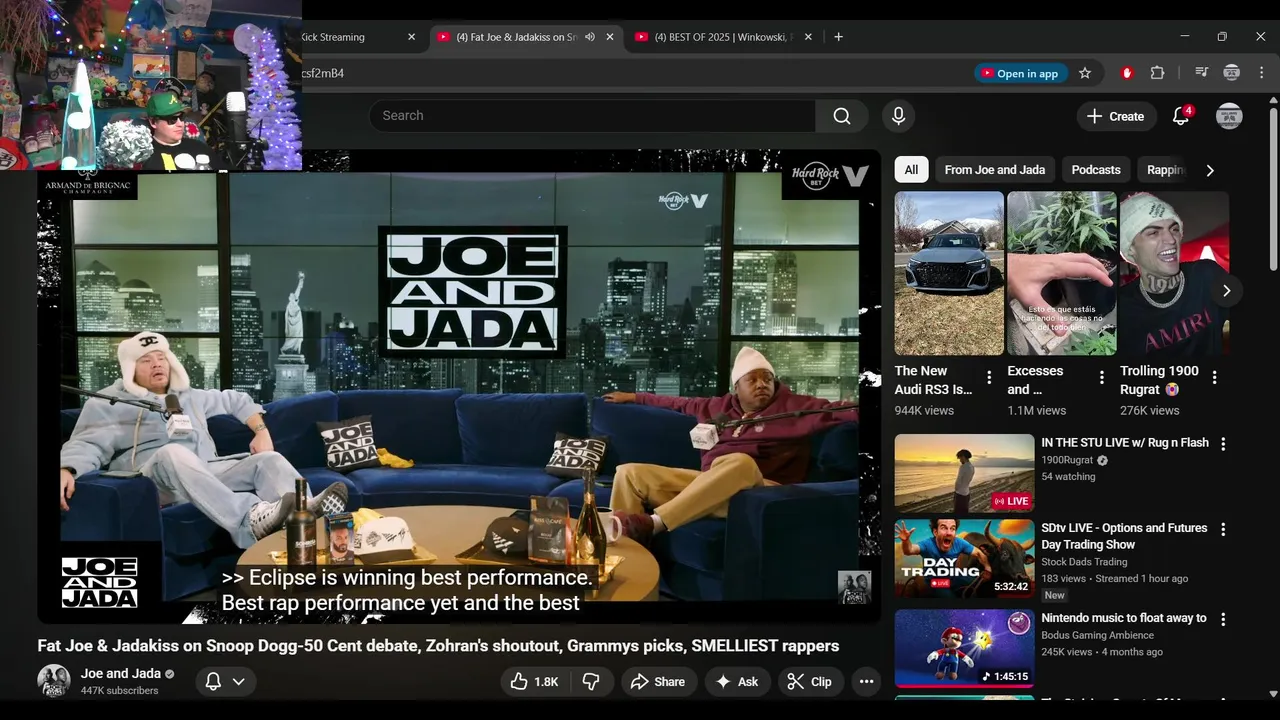Image resolution: width=1280 pixels, height=720 pixels.
Task: Open options for IN THE STU LIVE video
Action: point(1222,444)
